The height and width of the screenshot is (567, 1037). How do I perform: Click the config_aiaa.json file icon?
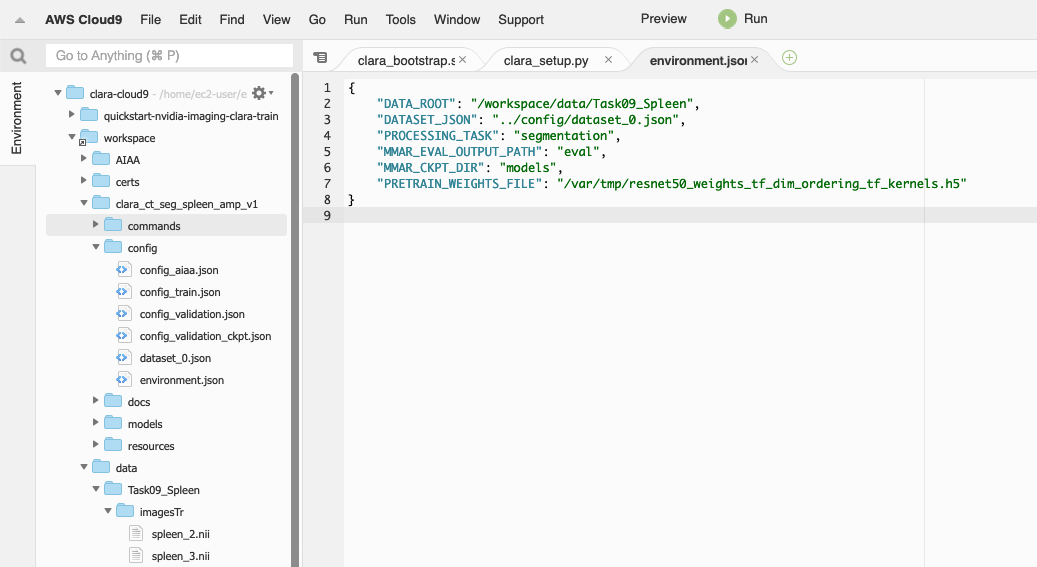[x=123, y=270]
